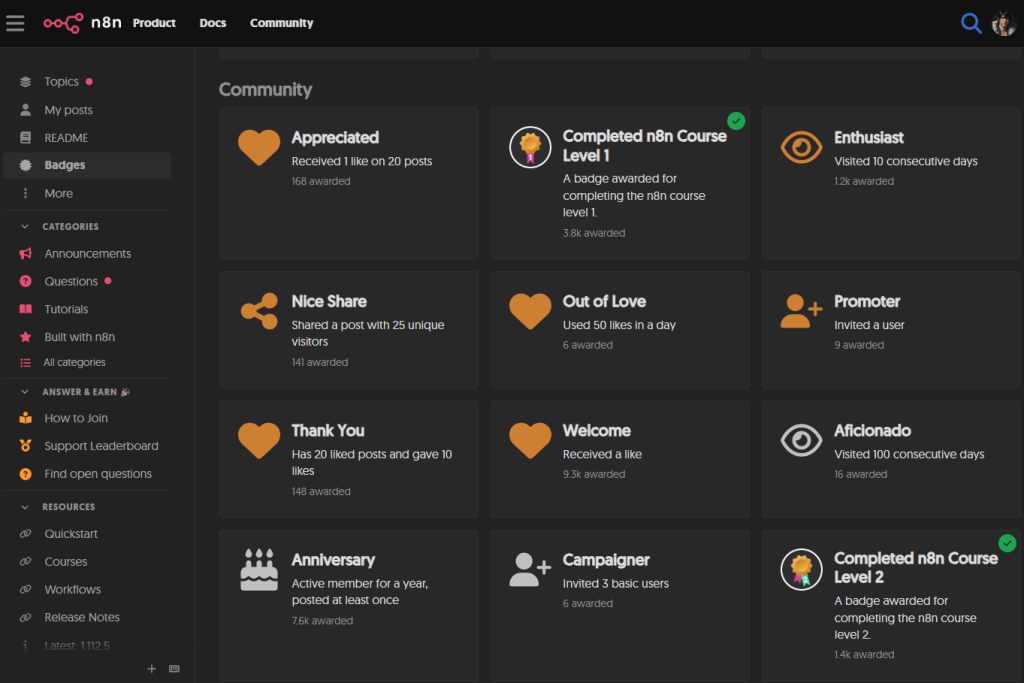Click the n8n Course Level 1 medal icon

(530, 147)
